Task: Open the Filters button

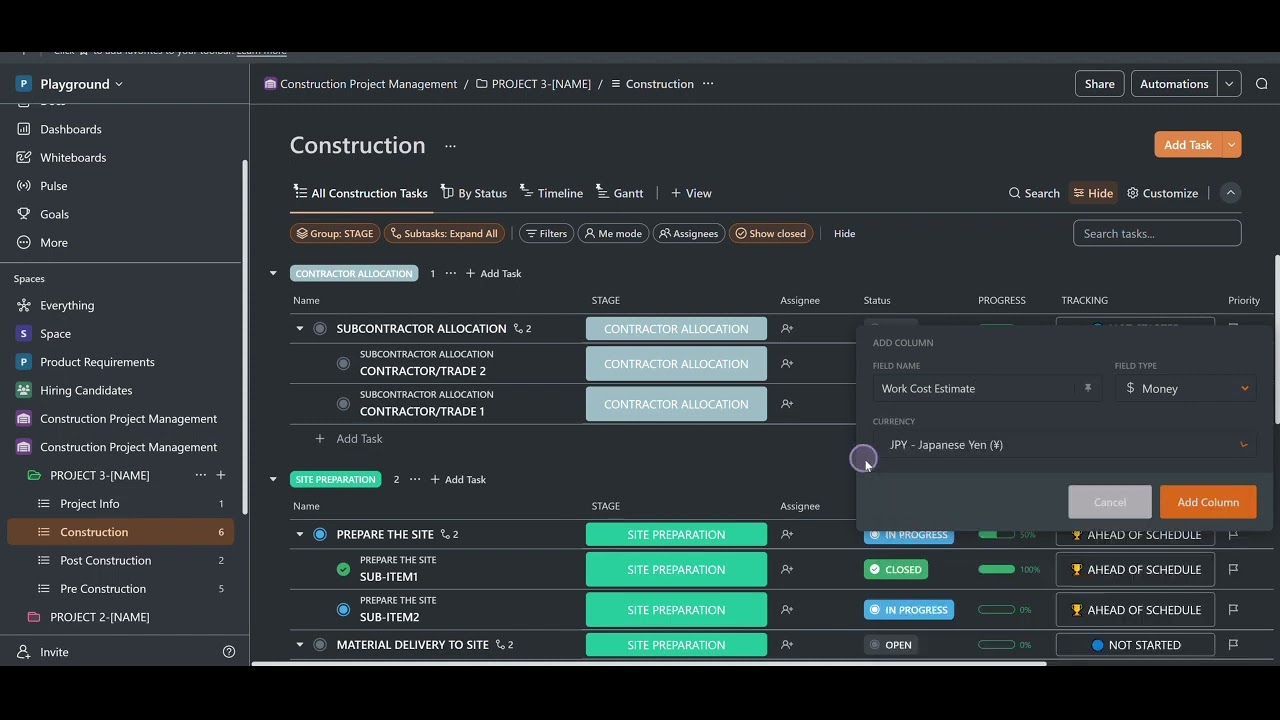Action: pyautogui.click(x=546, y=233)
